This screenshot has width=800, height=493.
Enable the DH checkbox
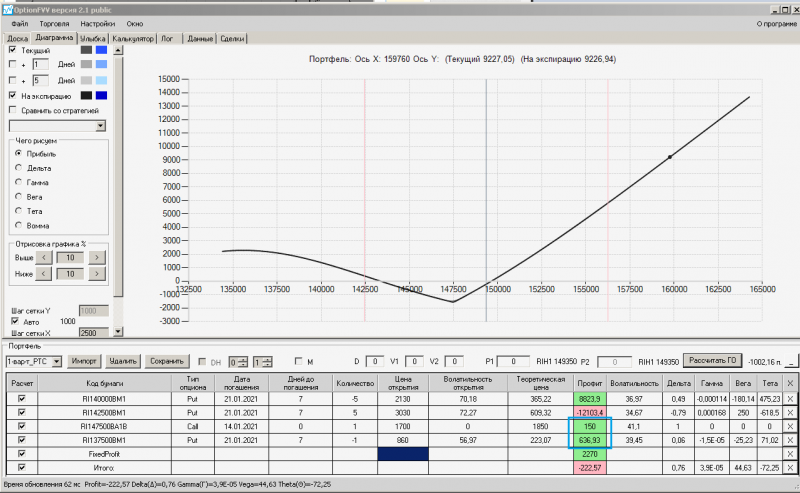point(202,362)
